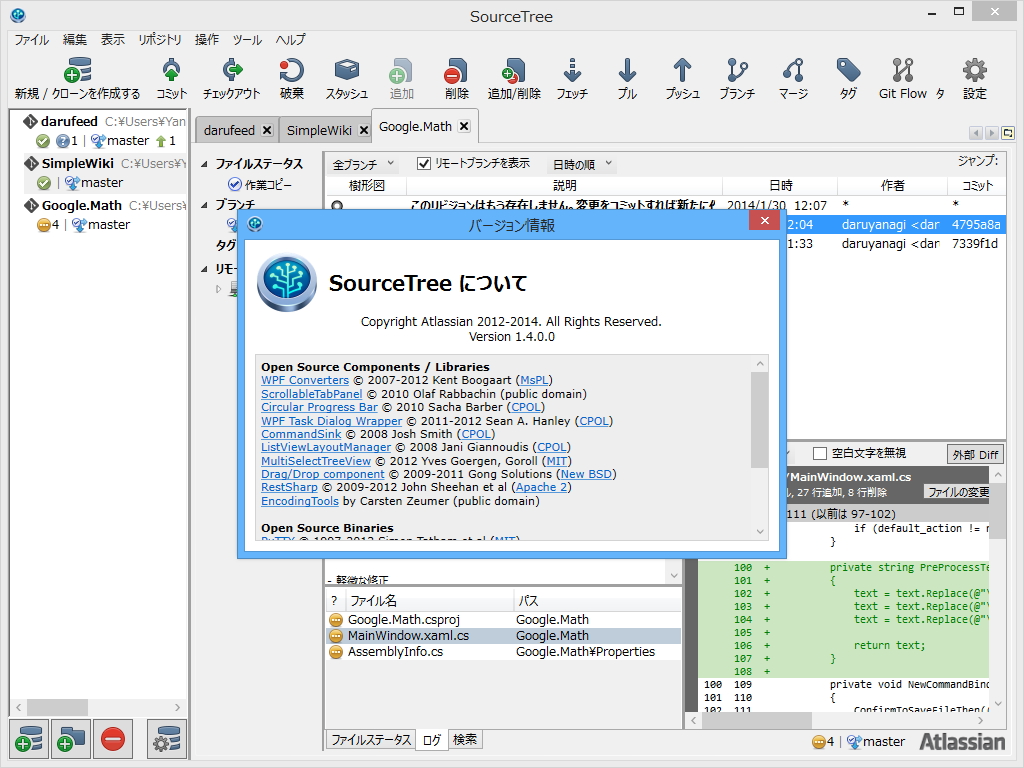
Task: Expand the リモート section in sidebar
Action: [x=205, y=268]
